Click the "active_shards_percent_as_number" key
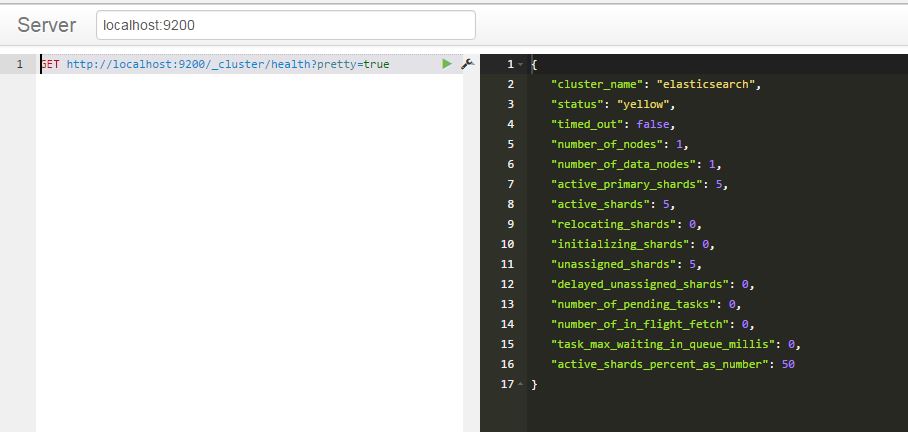Screen dimensions: 908x432 pyautogui.click(x=660, y=364)
